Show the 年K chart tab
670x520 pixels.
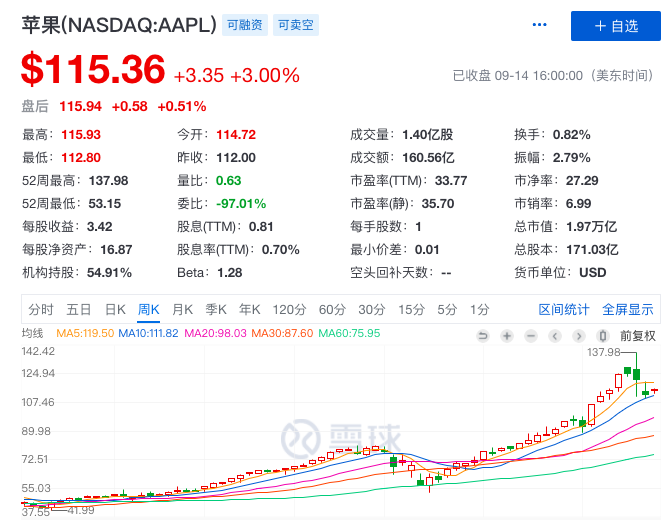pos(250,309)
